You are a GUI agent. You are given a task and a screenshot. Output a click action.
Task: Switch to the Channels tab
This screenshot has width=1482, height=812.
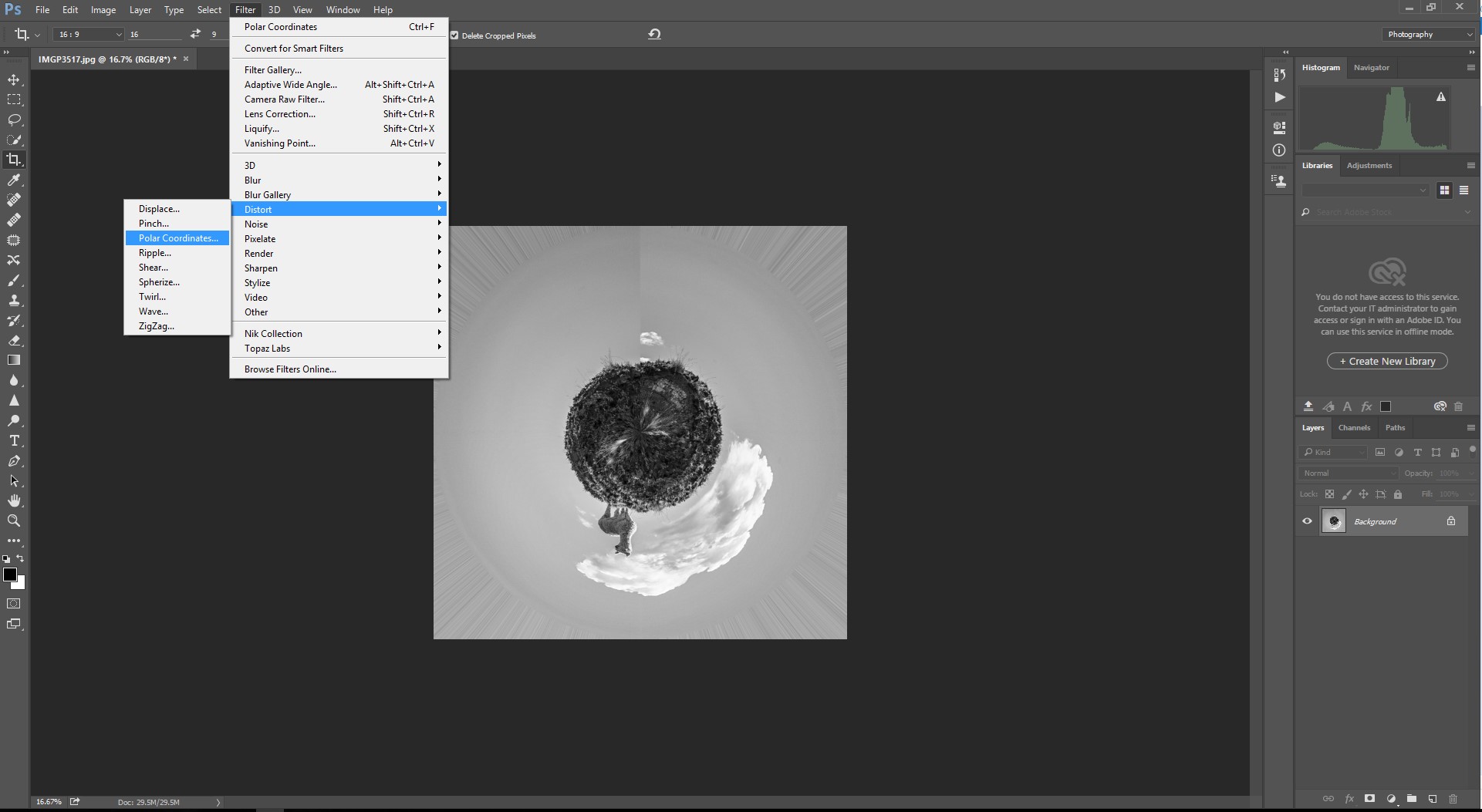1354,428
